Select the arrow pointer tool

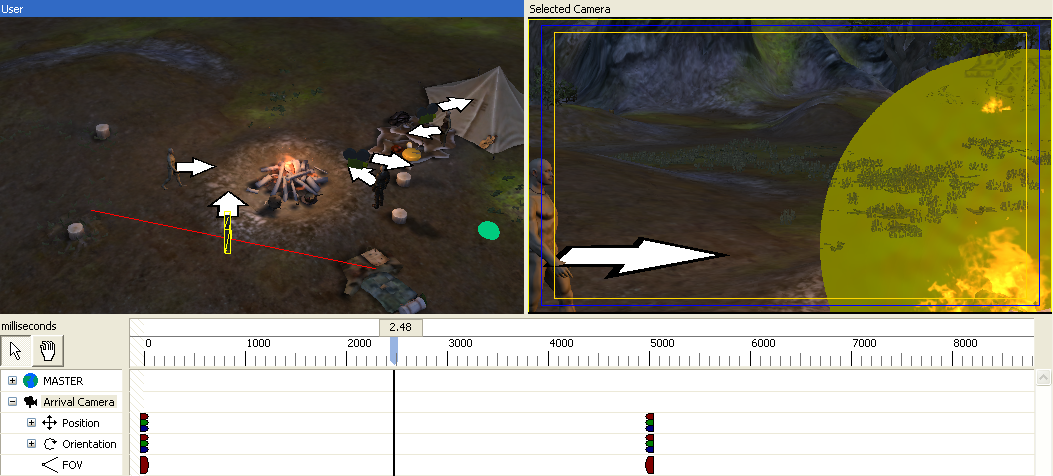coord(15,350)
